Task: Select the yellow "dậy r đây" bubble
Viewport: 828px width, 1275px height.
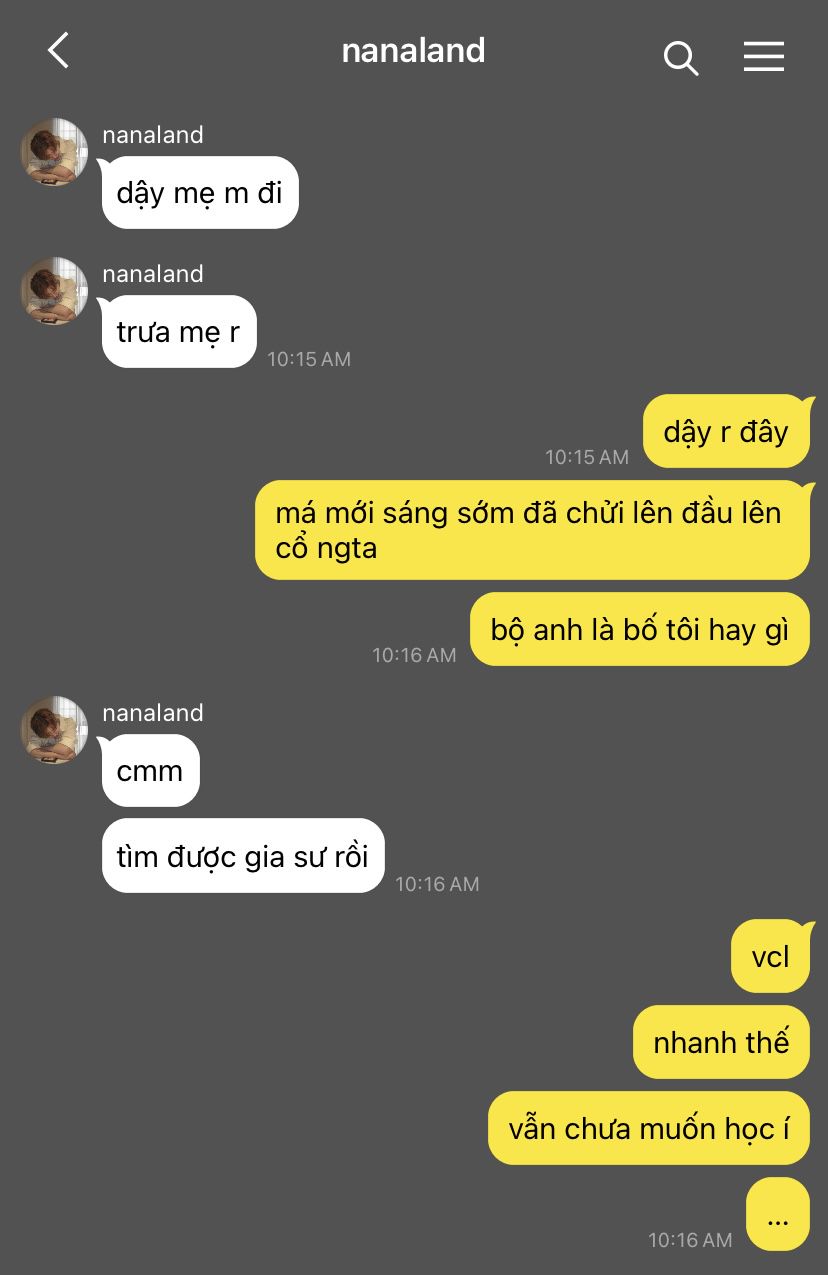Action: coord(726,431)
